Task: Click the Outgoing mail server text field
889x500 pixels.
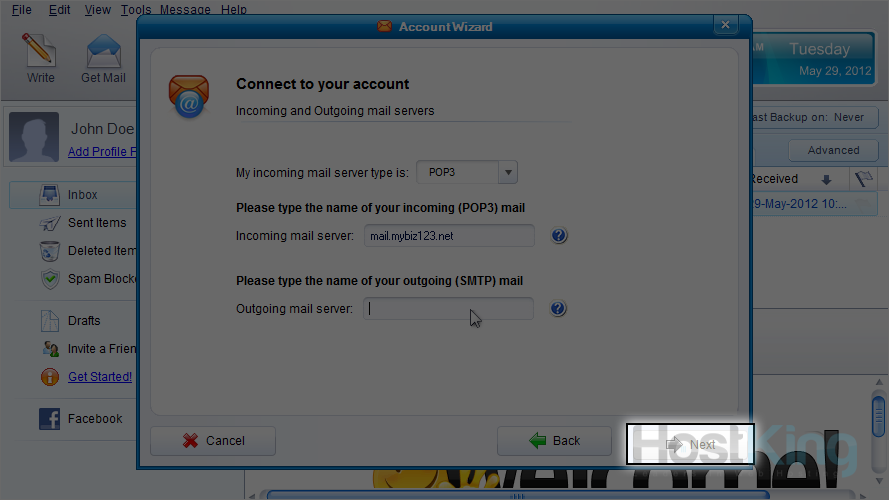Action: (x=448, y=309)
